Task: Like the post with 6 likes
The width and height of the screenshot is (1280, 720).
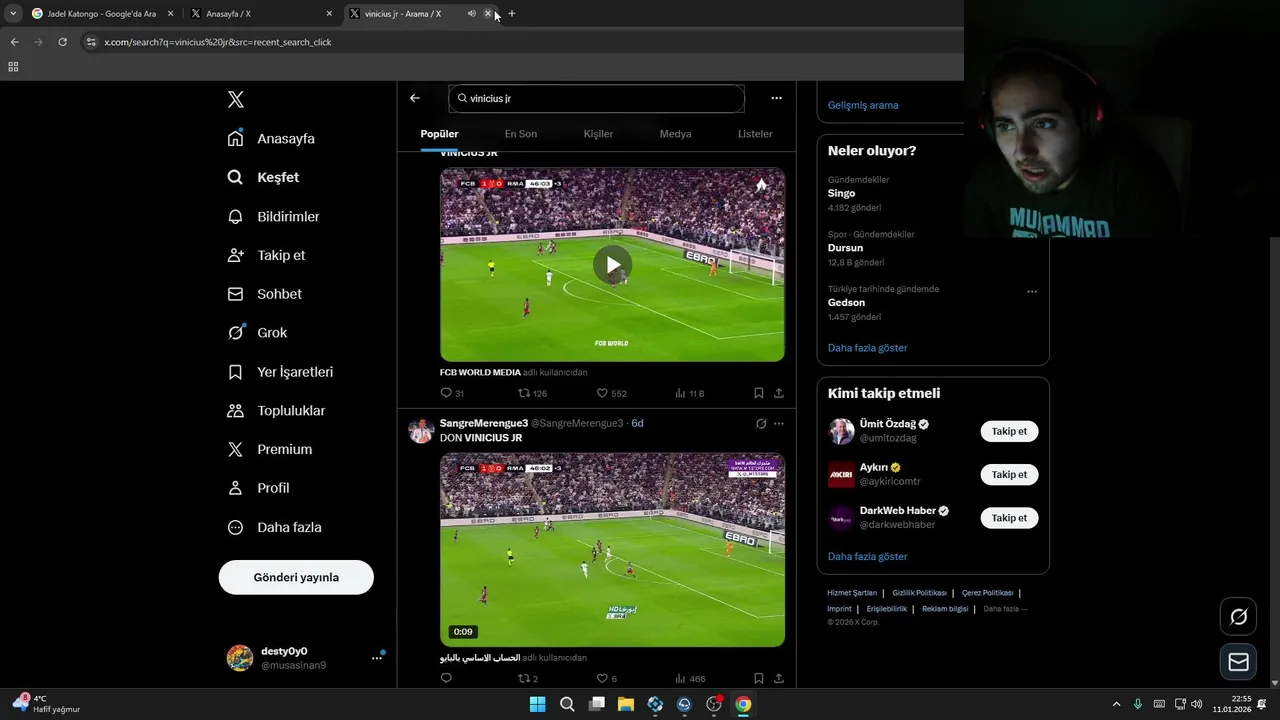Action: pos(607,678)
